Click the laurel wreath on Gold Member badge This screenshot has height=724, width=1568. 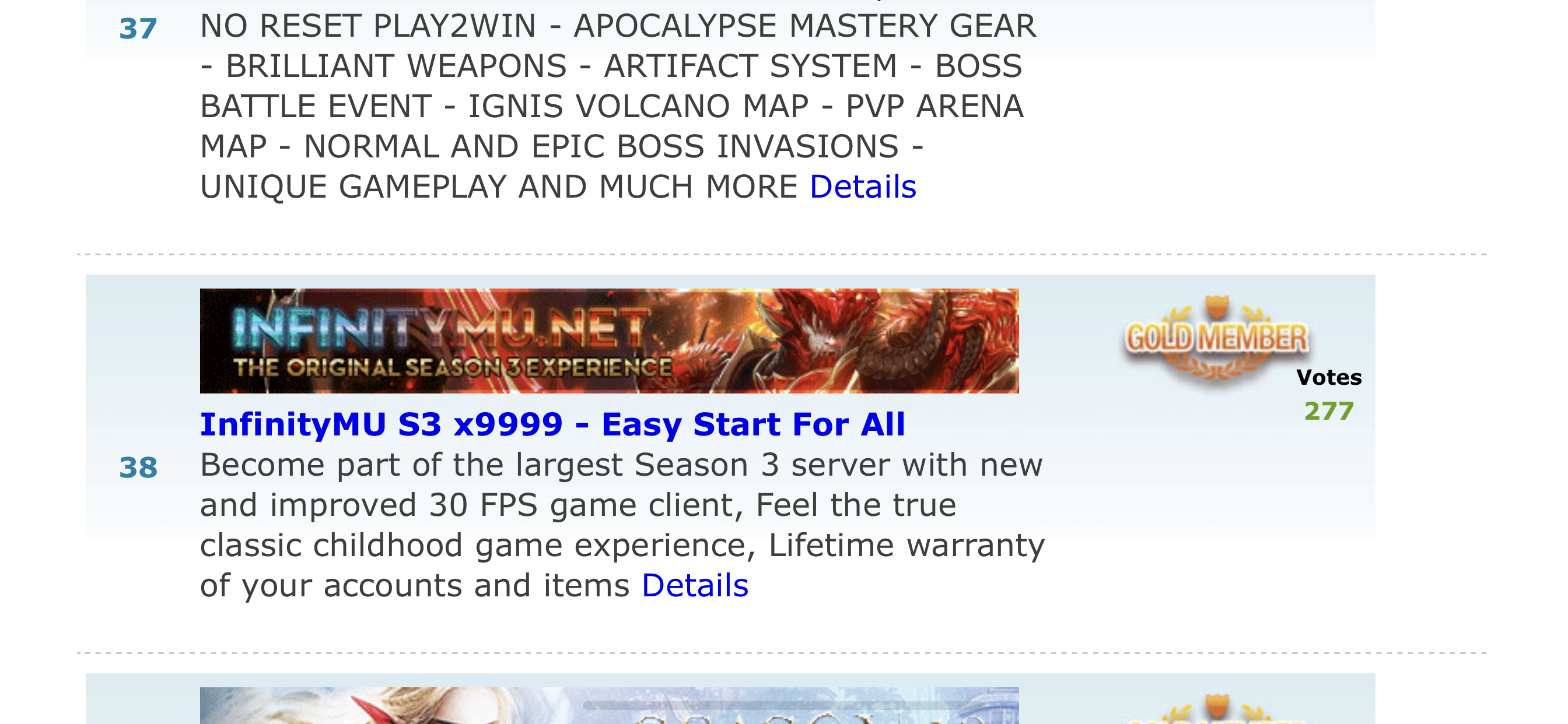[1216, 367]
